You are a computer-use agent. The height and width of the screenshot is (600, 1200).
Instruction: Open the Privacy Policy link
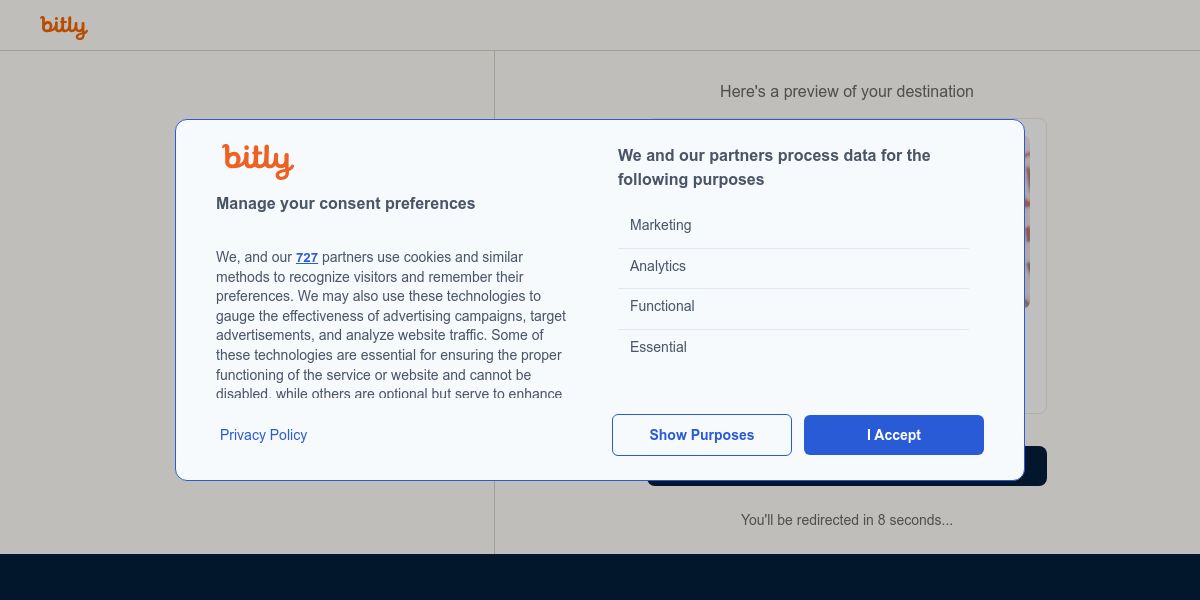(263, 435)
